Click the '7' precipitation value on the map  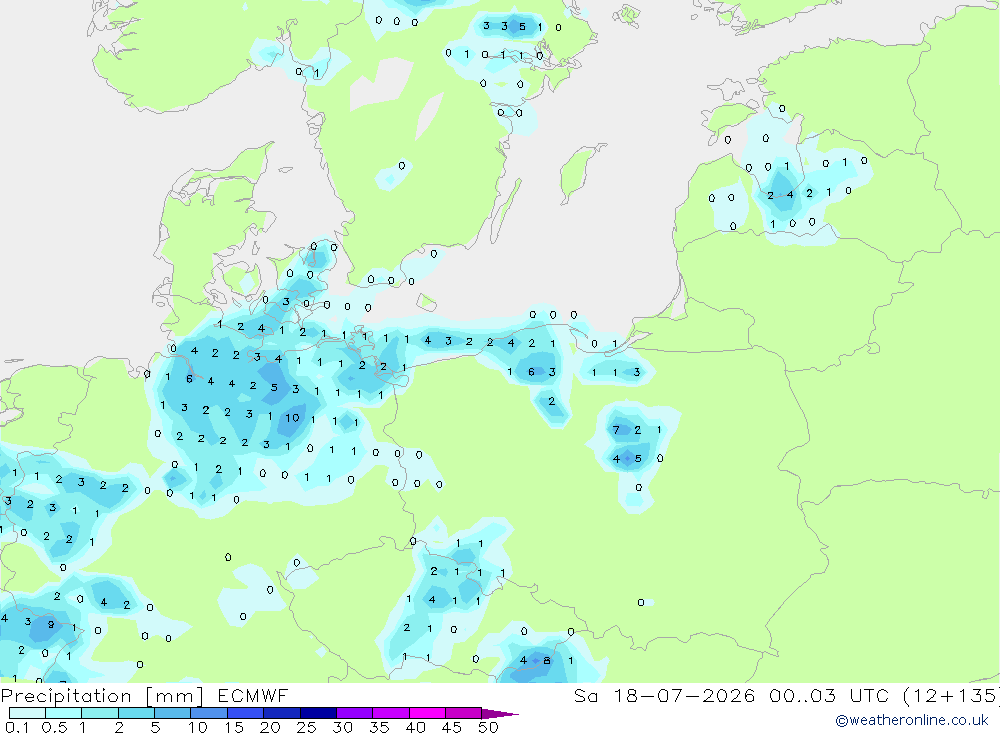point(616,430)
